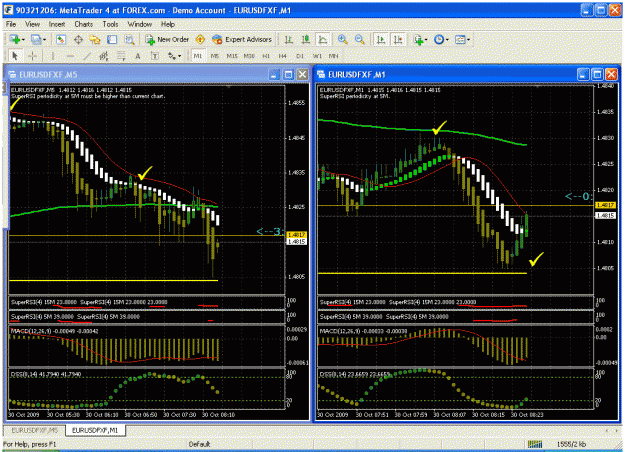The width and height of the screenshot is (625, 452).
Task: Select the Horizontal Line tool
Action: [70, 56]
